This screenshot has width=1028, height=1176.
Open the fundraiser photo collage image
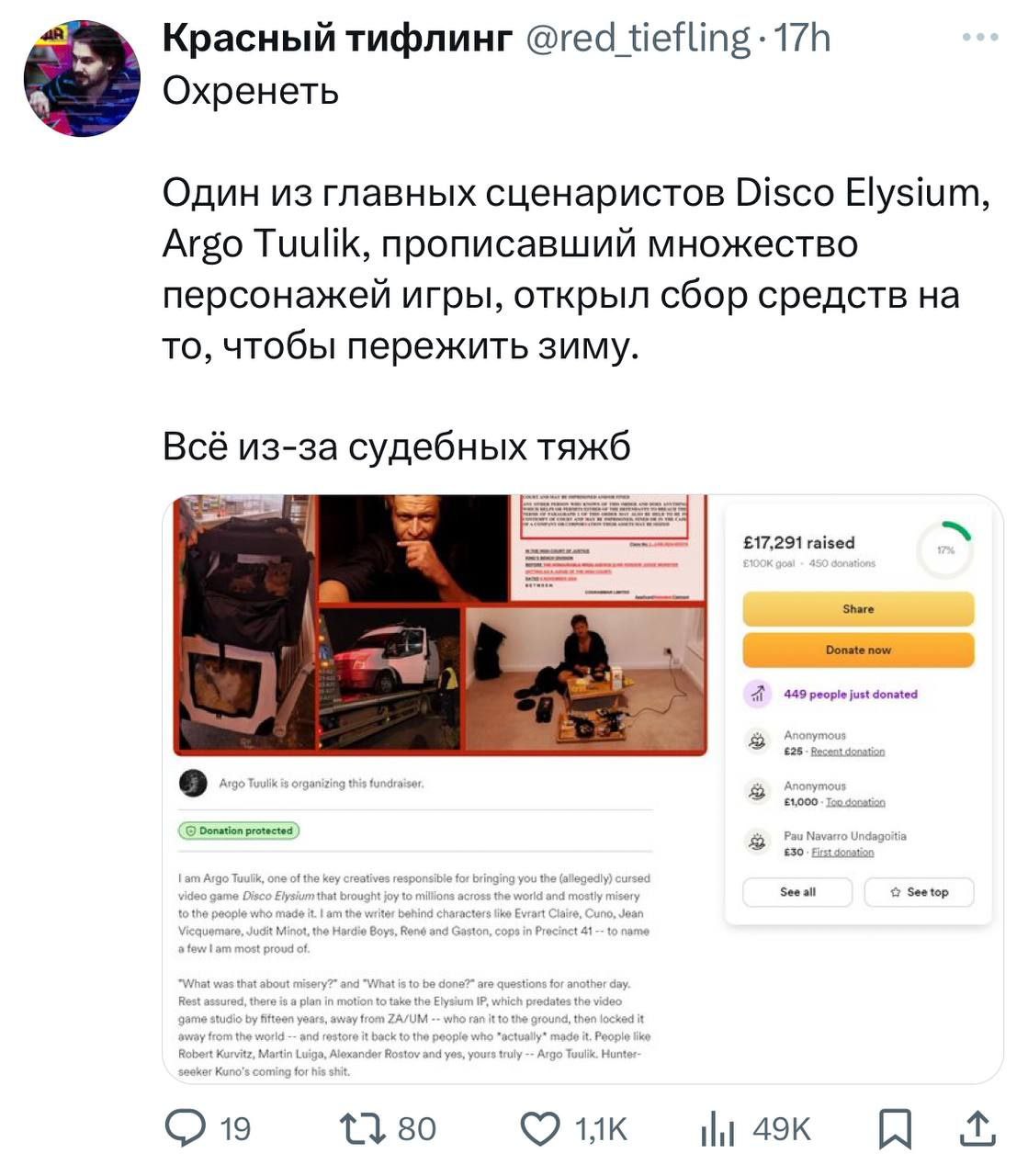(x=440, y=625)
